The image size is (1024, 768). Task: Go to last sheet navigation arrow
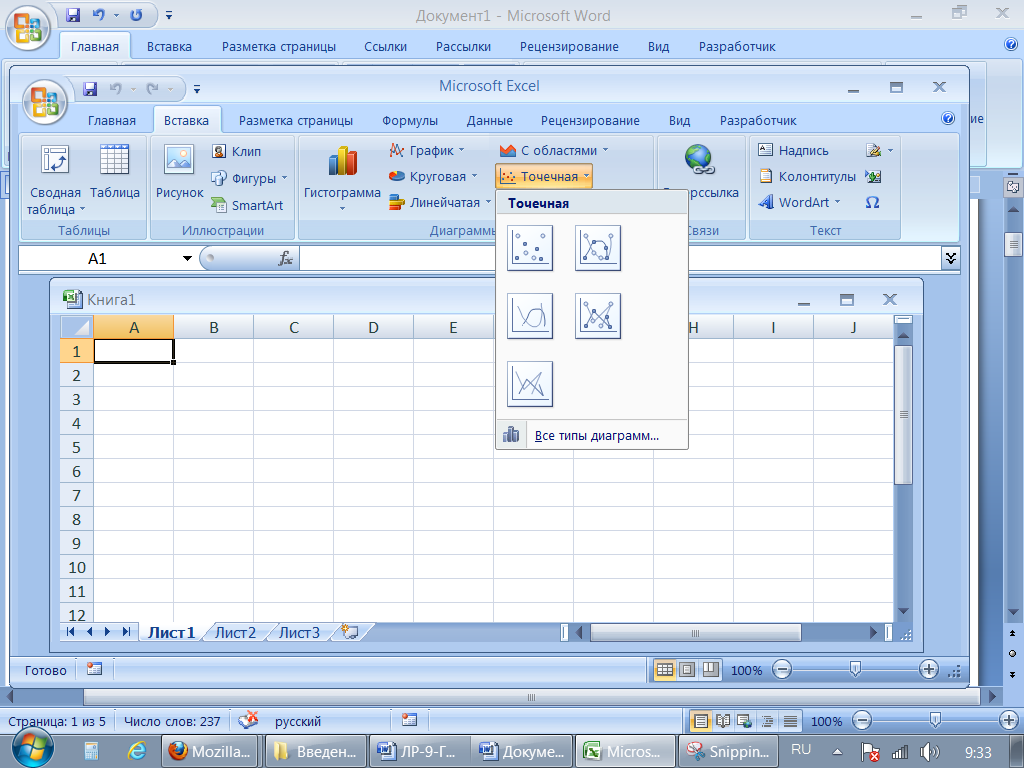click(x=127, y=632)
